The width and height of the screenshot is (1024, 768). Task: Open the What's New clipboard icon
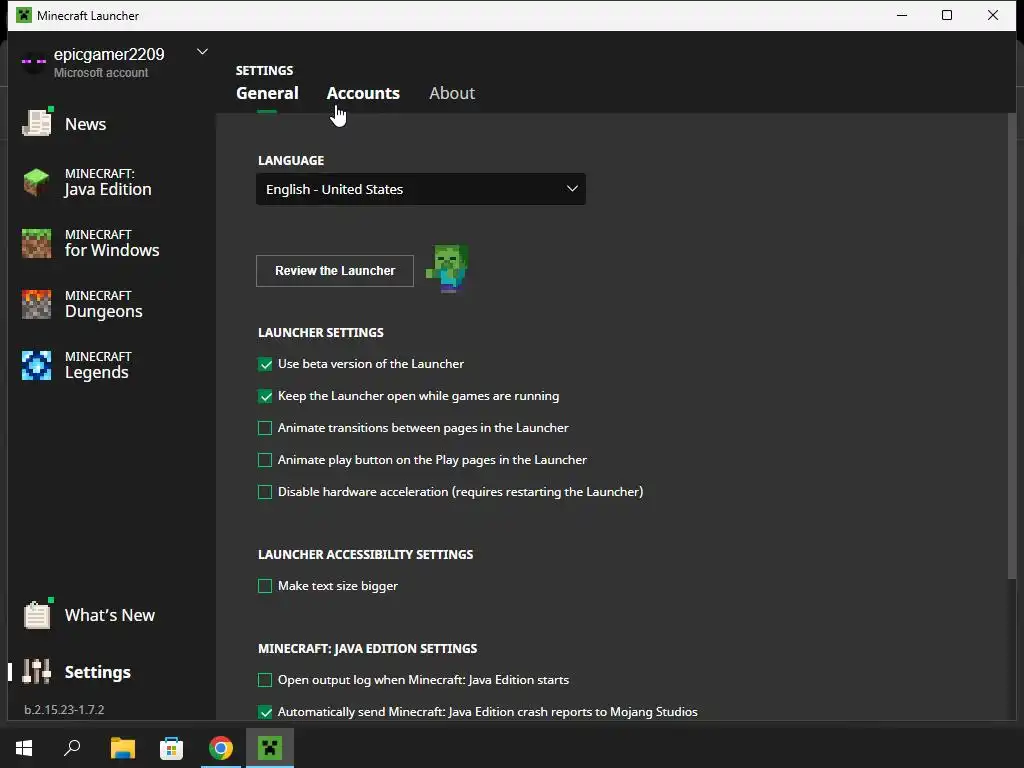[x=37, y=614]
